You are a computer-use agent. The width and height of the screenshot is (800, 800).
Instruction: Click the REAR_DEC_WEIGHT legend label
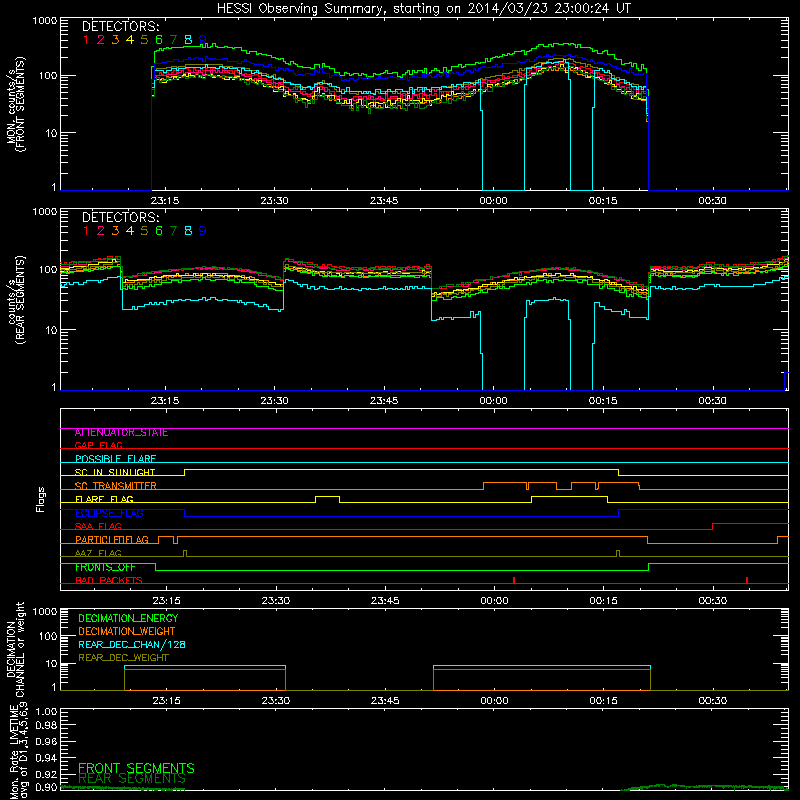tap(123, 658)
